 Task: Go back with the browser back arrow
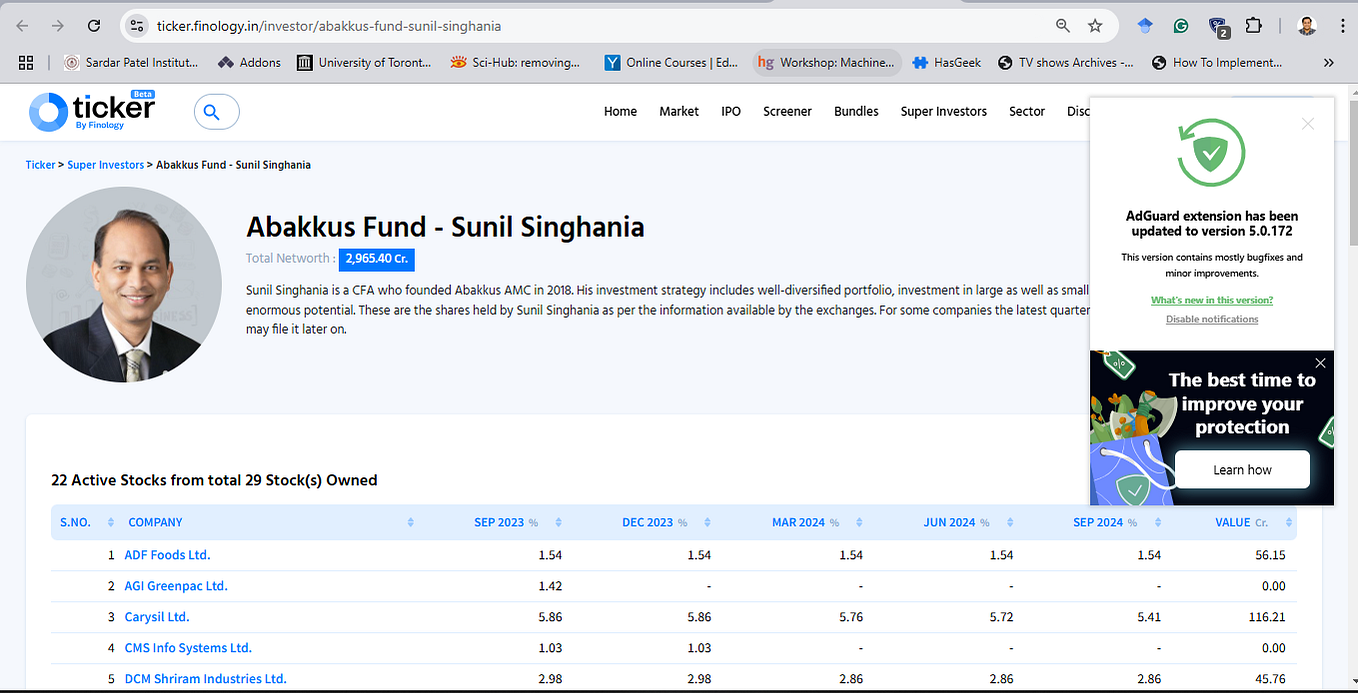pos(23,26)
